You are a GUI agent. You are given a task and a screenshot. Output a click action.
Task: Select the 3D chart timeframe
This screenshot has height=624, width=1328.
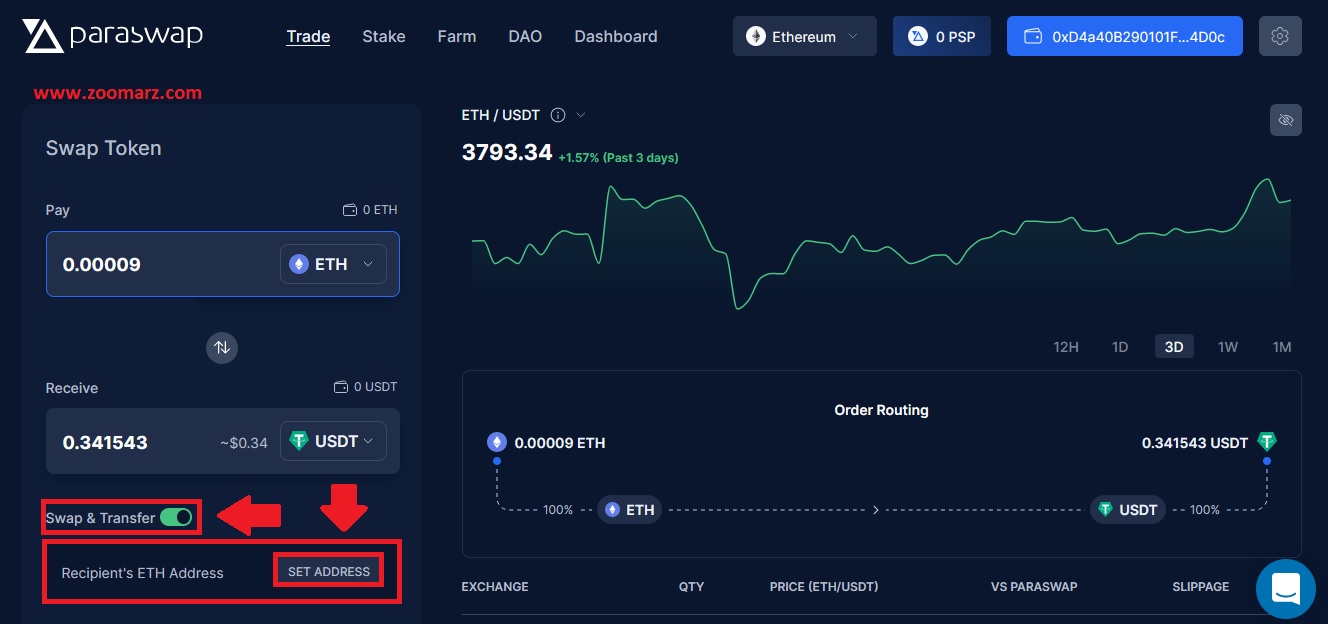[x=1174, y=347]
